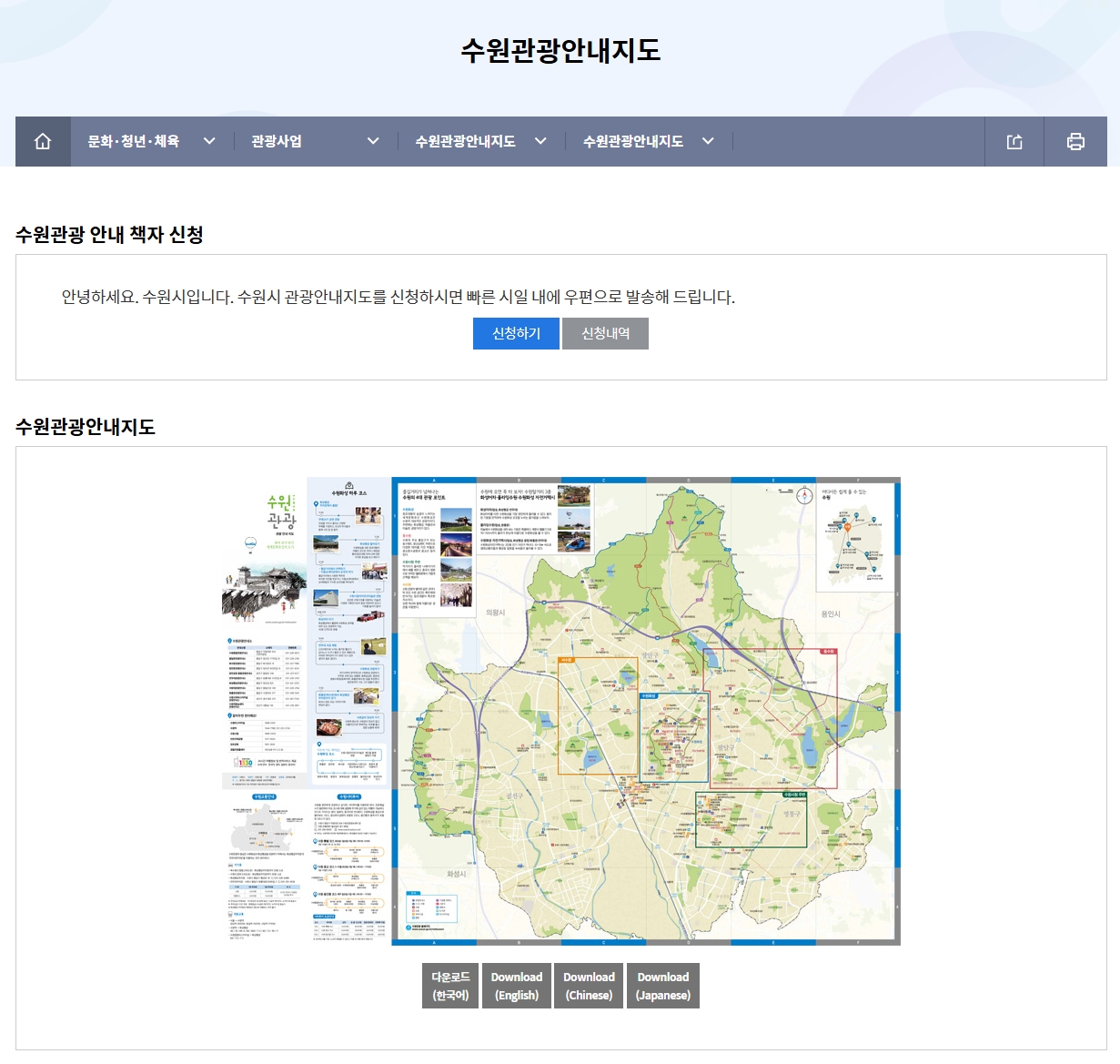
Task: Print this page via the printer icon
Action: [1077, 141]
